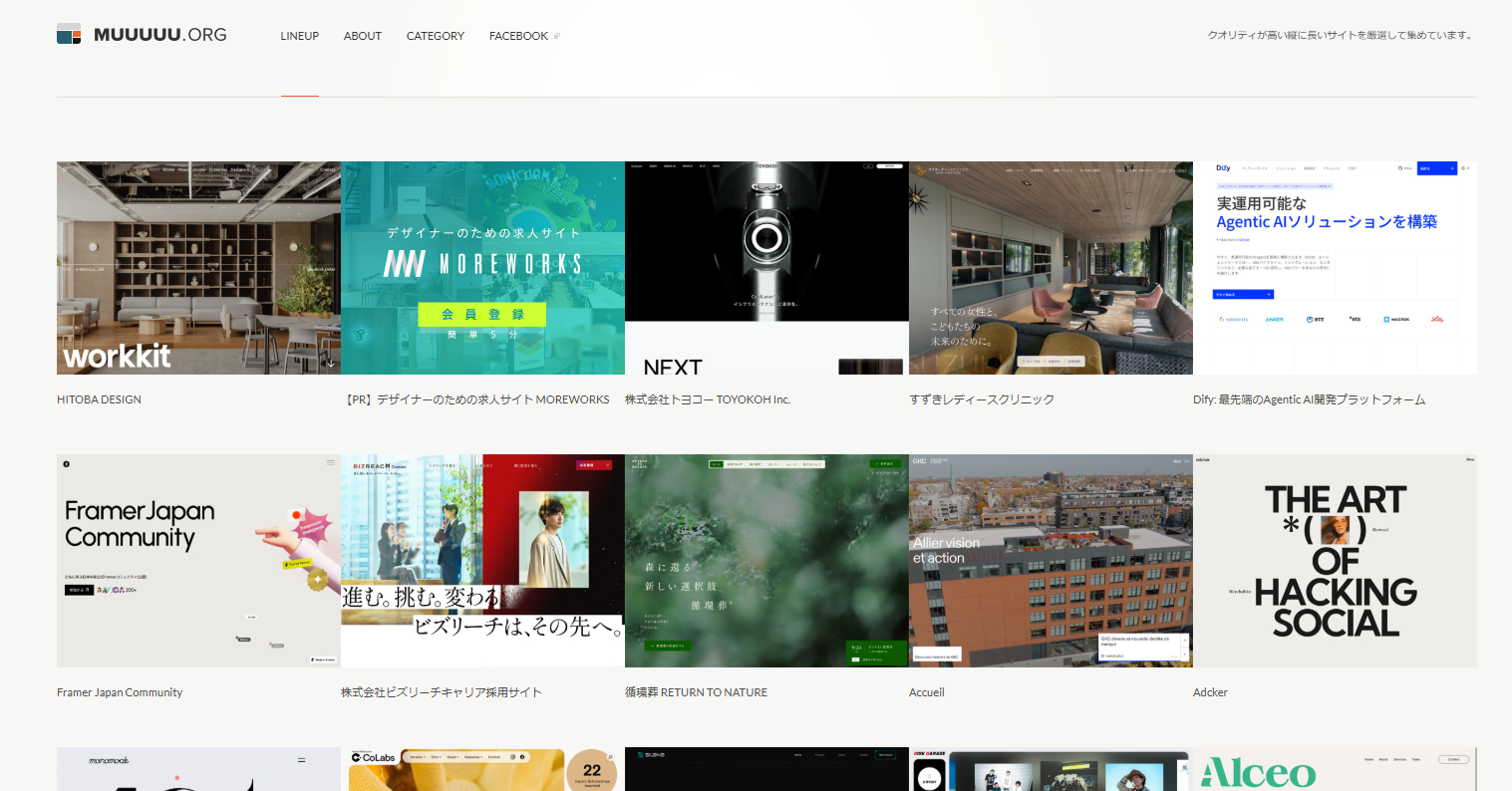This screenshot has height=791, width=1512.
Task: Open the すずきレディースクリニック thumbnail image
Action: [1051, 268]
